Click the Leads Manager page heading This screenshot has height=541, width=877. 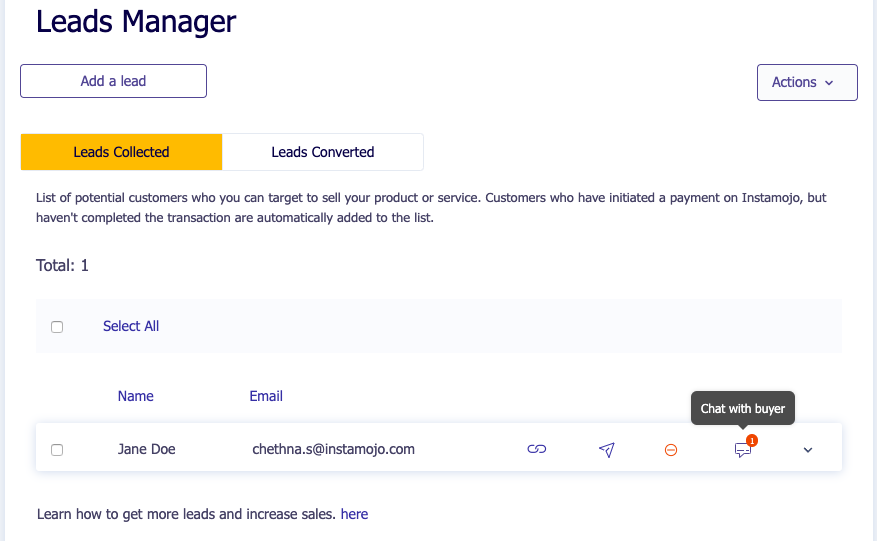[136, 21]
